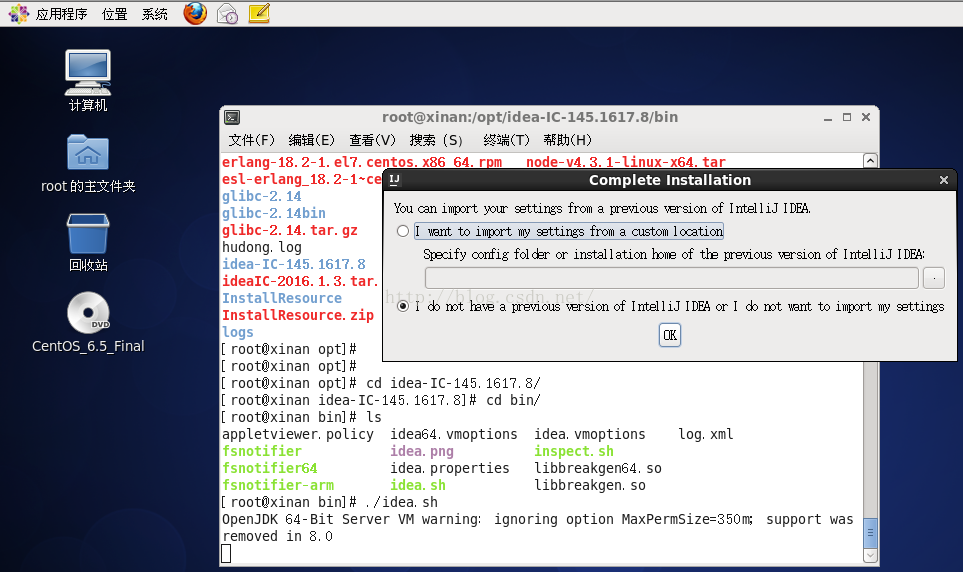Open the terminal 终端(T) menu
Viewport: 963px width, 572px height.
tap(506, 140)
